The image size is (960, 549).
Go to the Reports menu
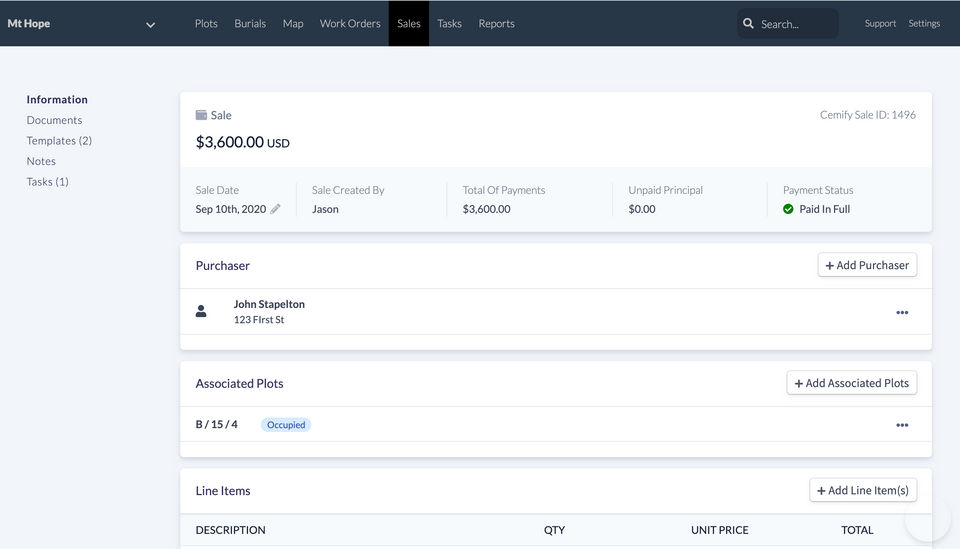(496, 23)
